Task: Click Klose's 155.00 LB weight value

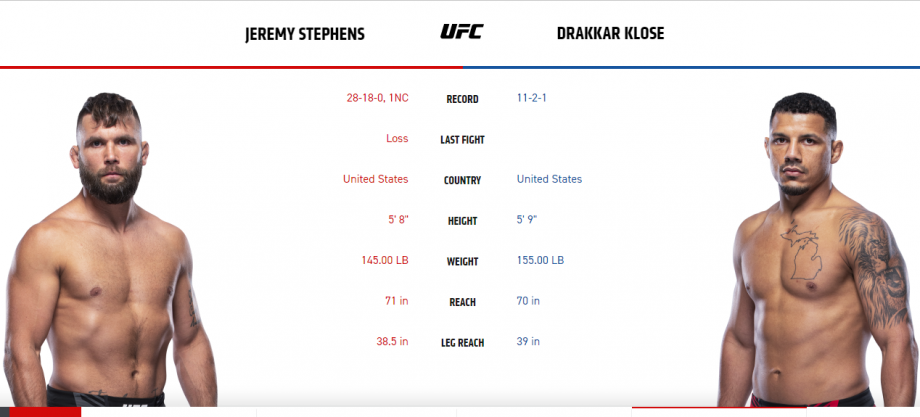Action: [x=540, y=260]
